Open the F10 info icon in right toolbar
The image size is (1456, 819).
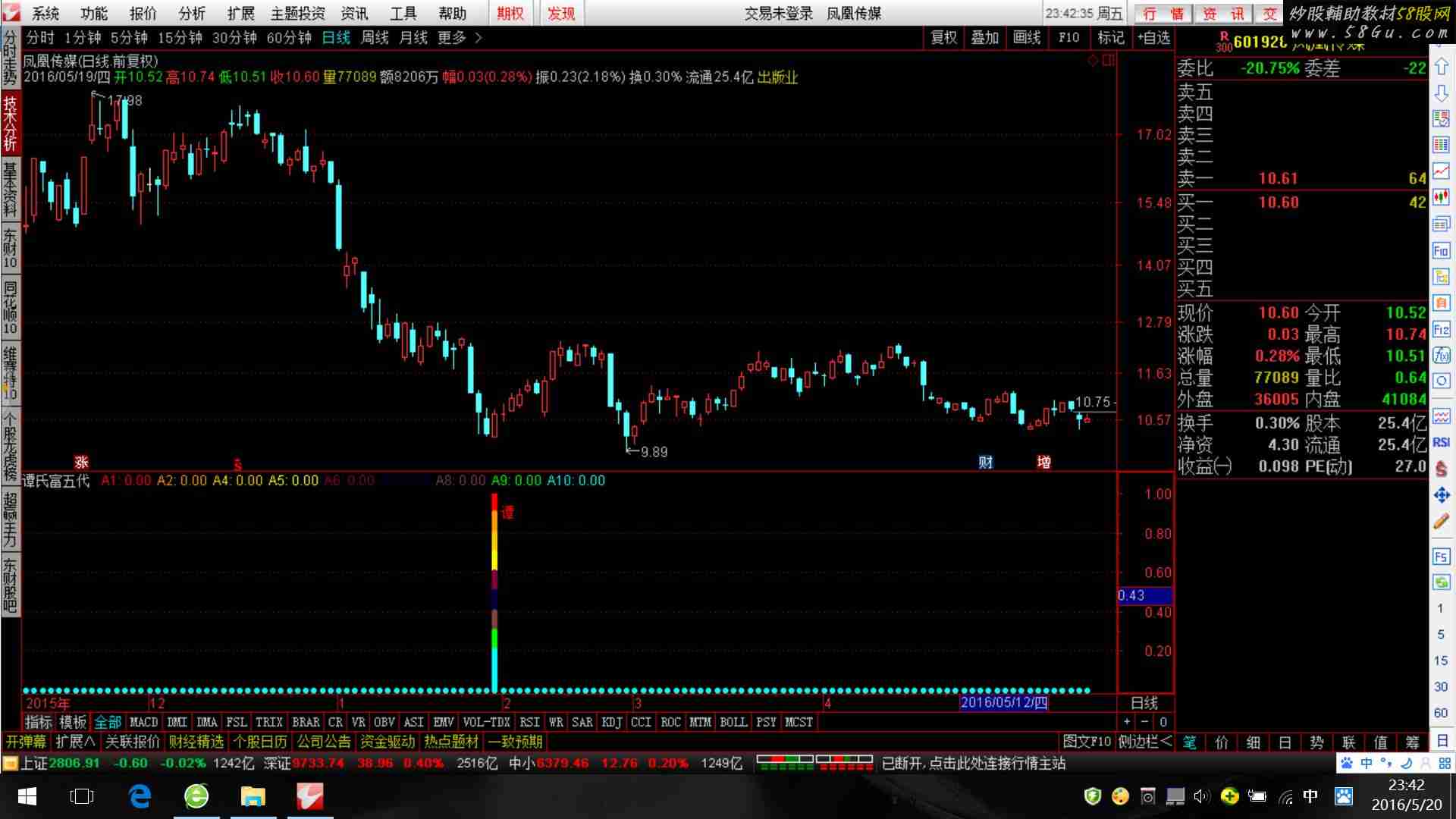click(x=1441, y=250)
